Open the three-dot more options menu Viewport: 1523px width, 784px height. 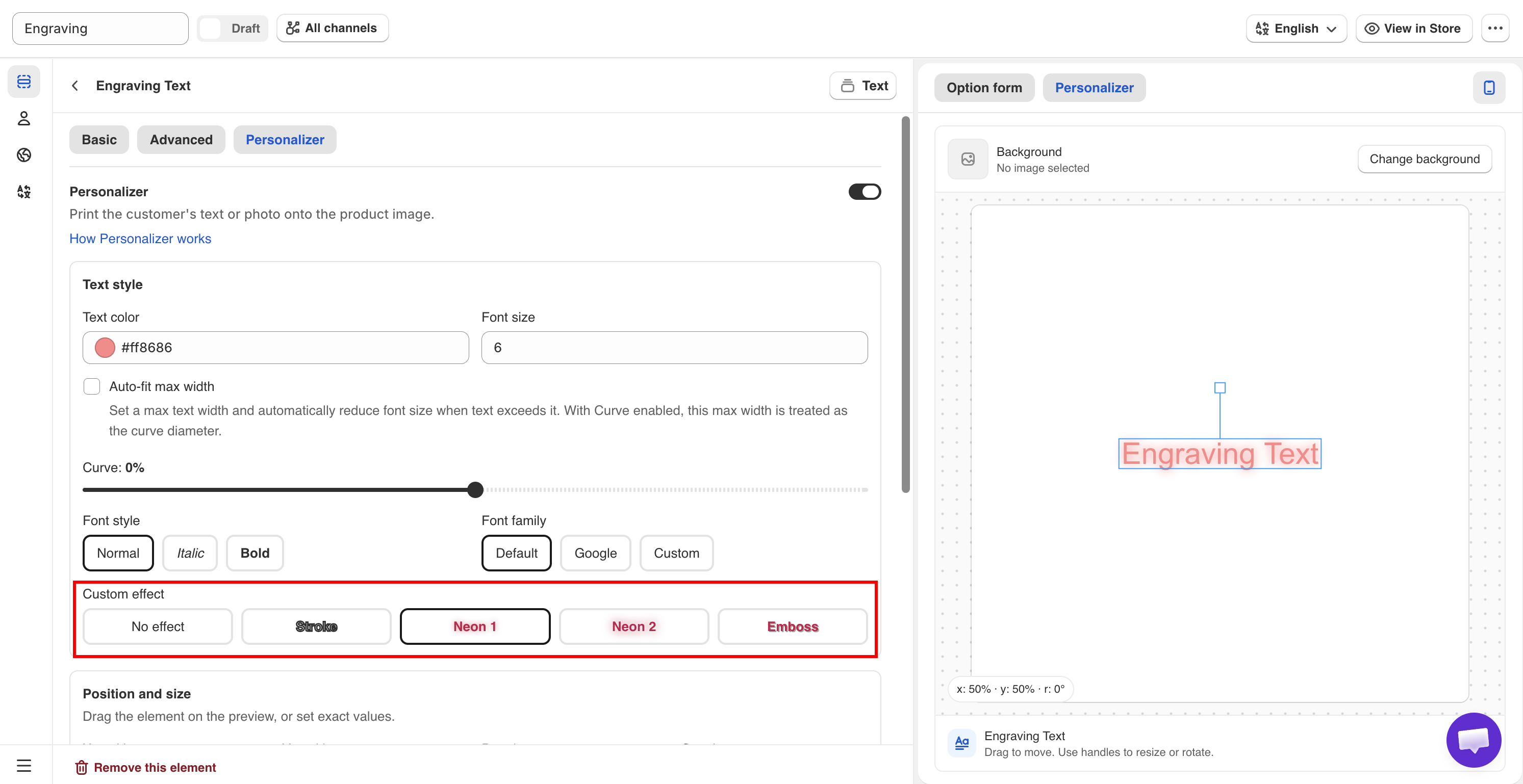click(x=1495, y=29)
